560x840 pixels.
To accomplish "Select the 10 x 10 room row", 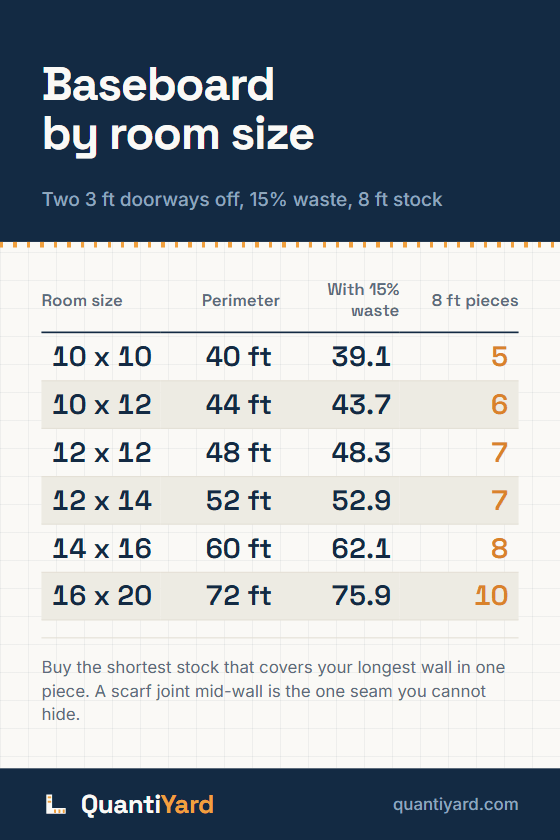I will tap(280, 357).
